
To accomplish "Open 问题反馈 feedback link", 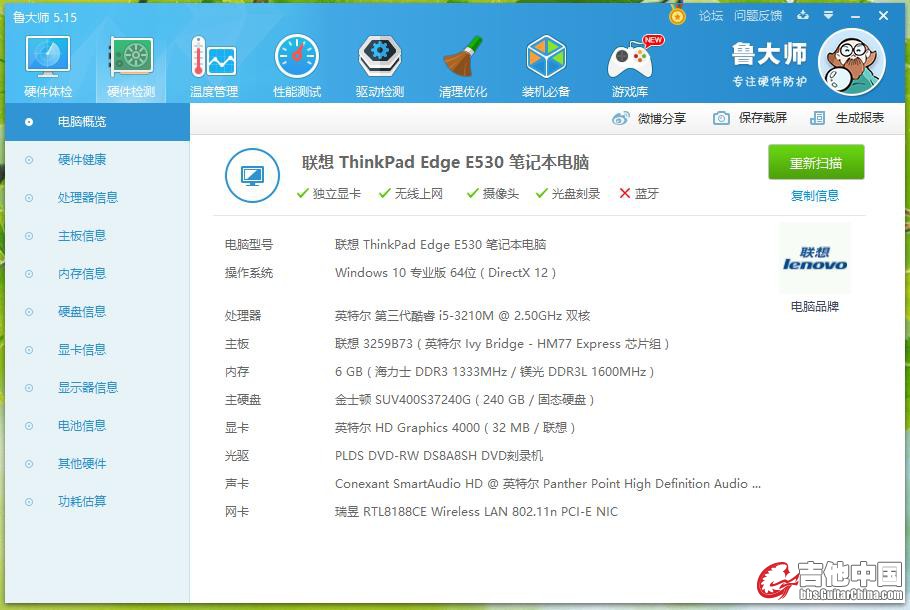I will pos(758,16).
